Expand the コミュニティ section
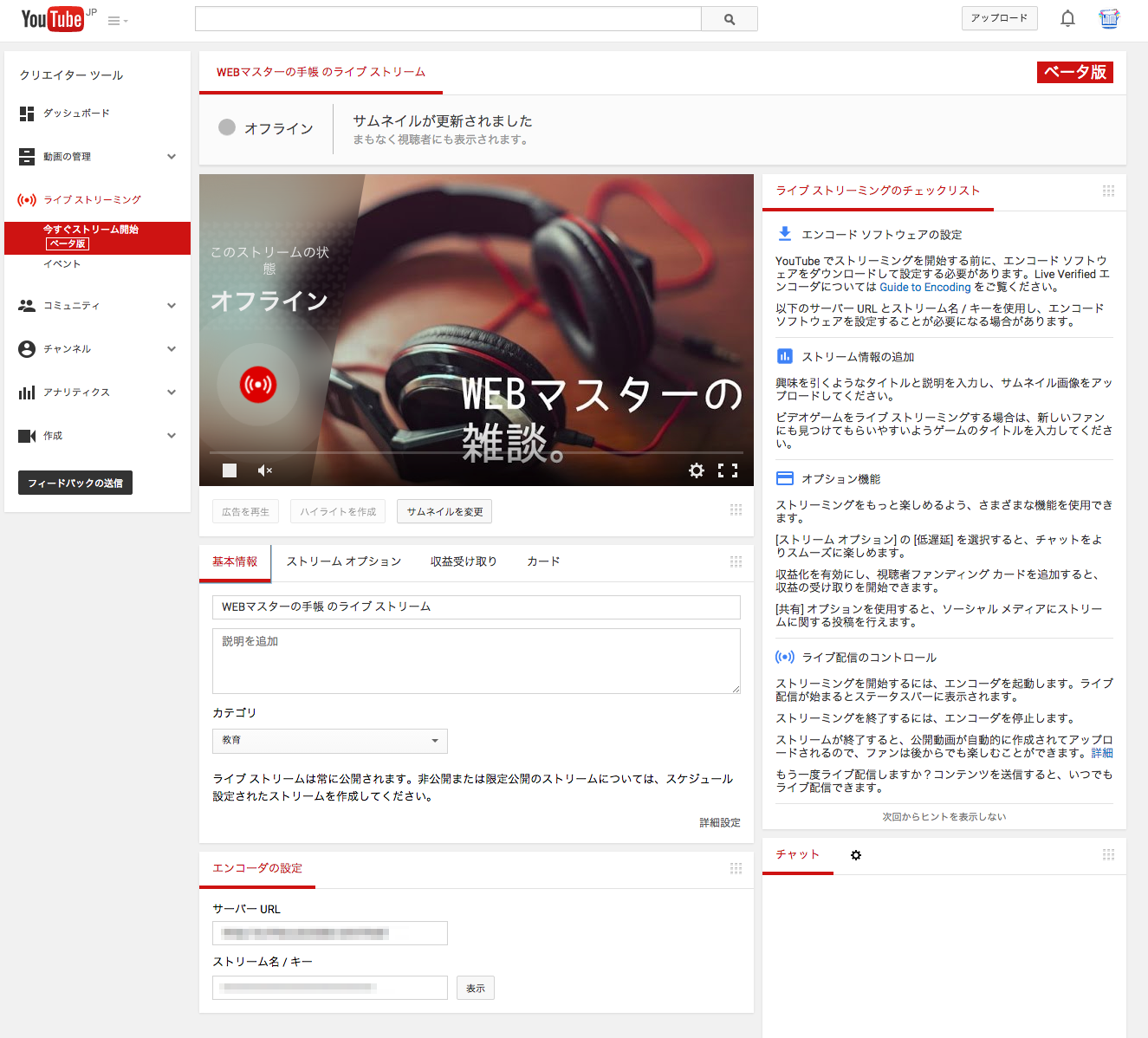 tap(172, 306)
